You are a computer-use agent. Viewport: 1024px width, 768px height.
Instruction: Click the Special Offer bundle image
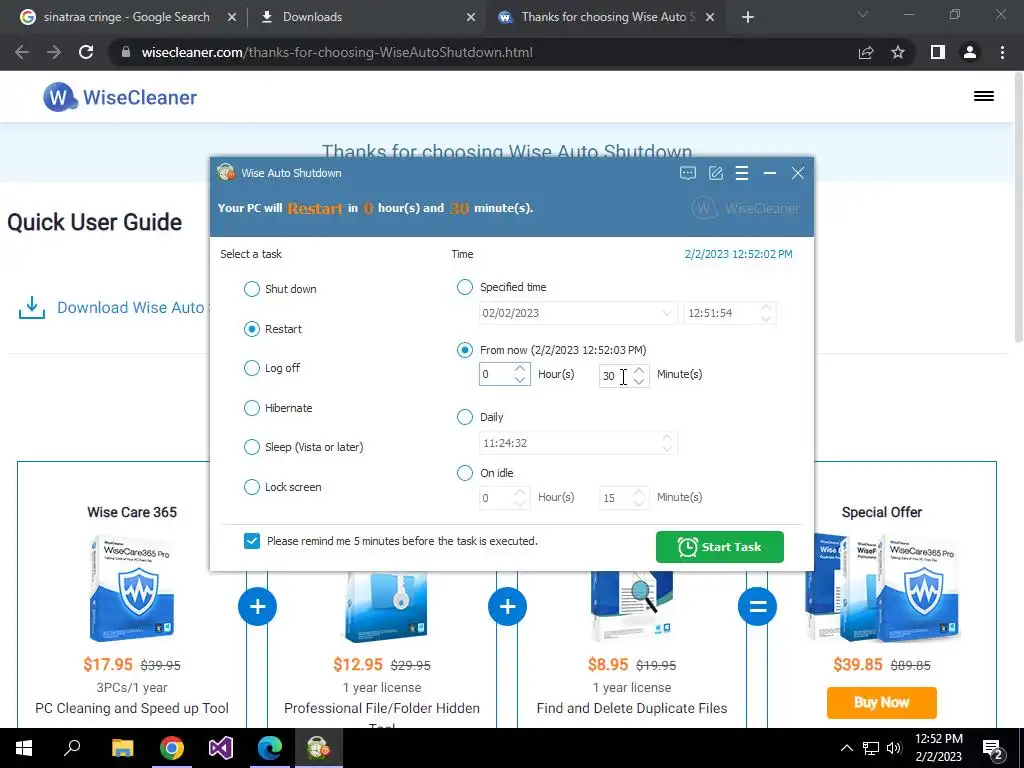[x=882, y=588]
